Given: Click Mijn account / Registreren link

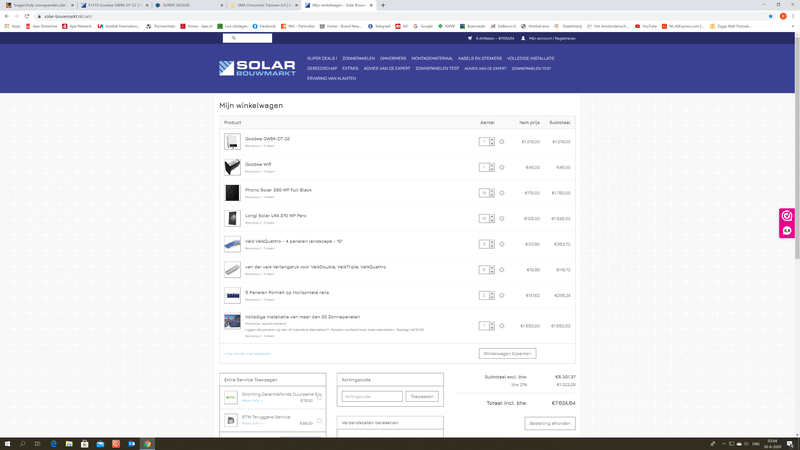Looking at the screenshot, I should (x=552, y=38).
